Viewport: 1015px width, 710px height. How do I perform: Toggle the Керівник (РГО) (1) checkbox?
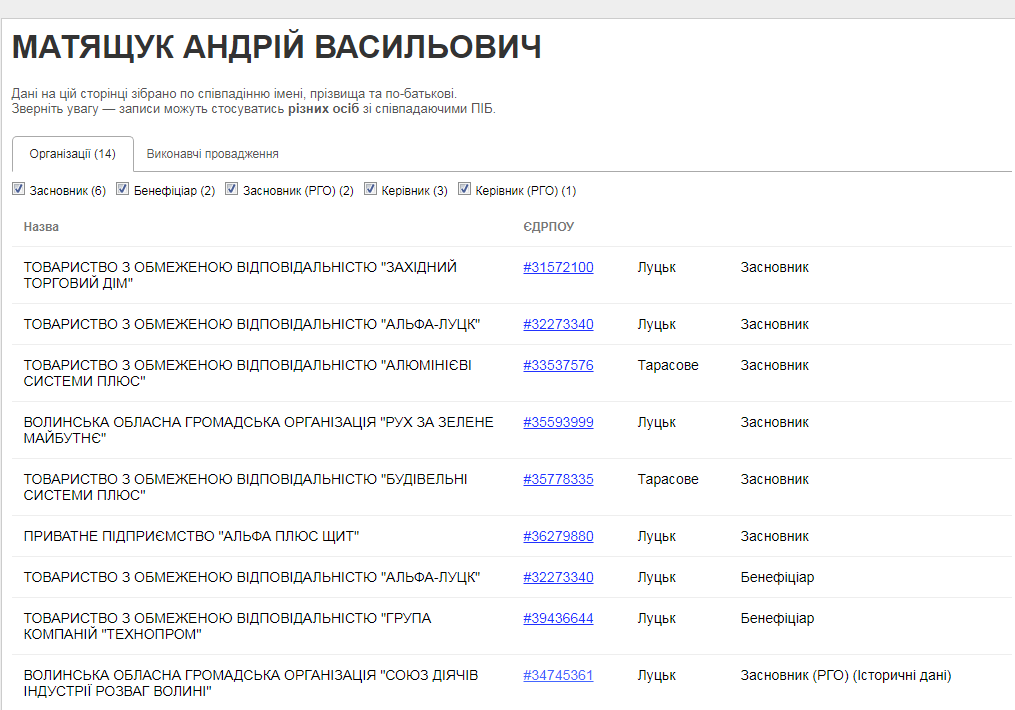465,189
